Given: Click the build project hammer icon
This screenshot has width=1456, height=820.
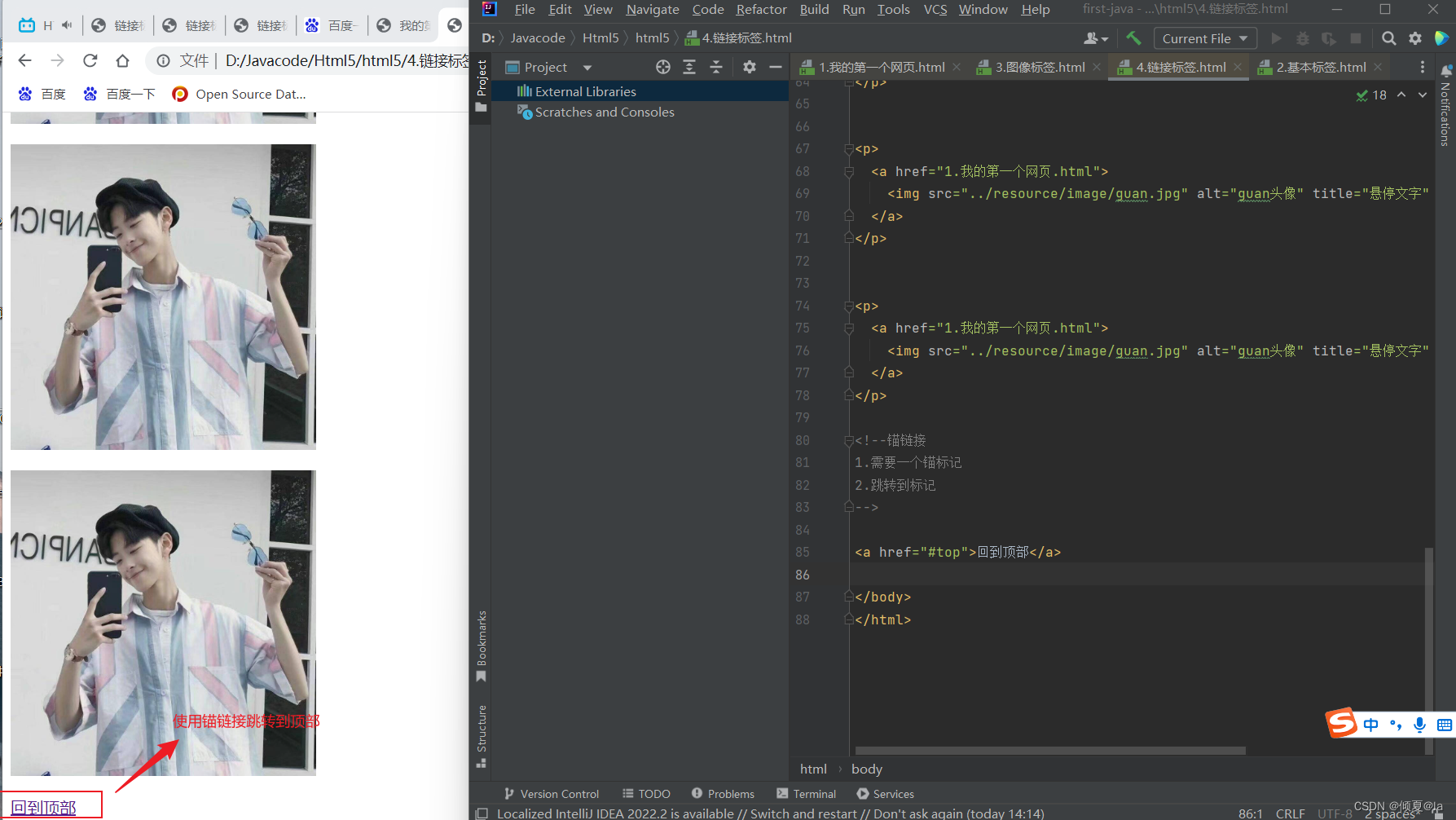Looking at the screenshot, I should click(x=1133, y=38).
